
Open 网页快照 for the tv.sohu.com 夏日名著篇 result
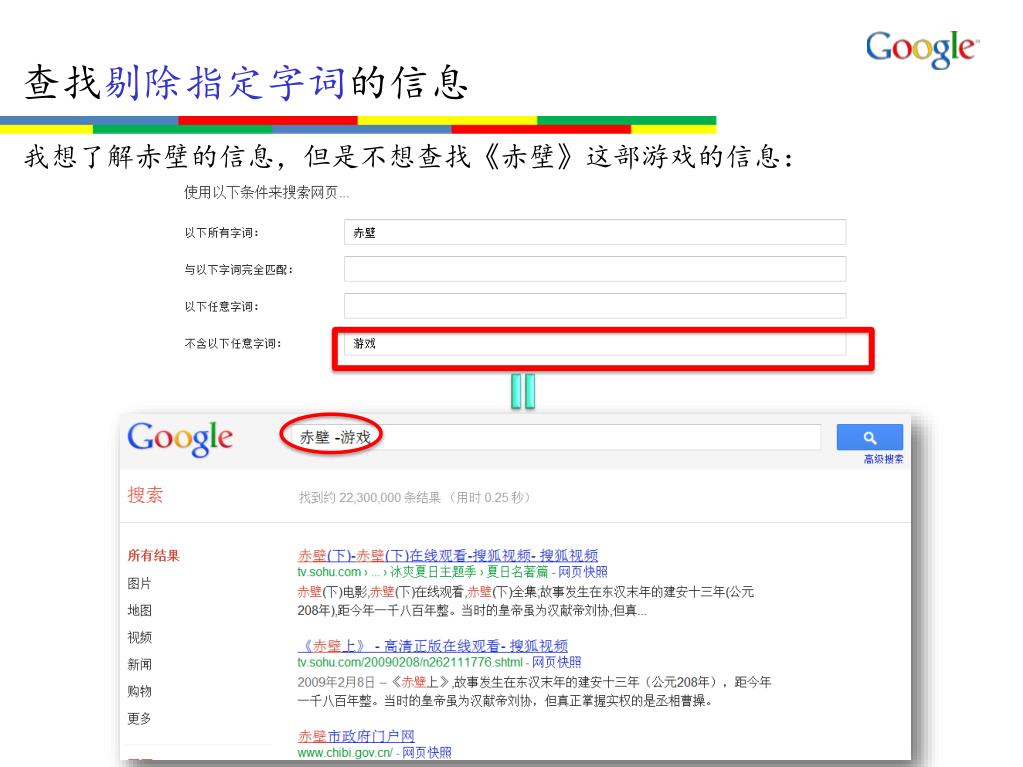[x=583, y=572]
